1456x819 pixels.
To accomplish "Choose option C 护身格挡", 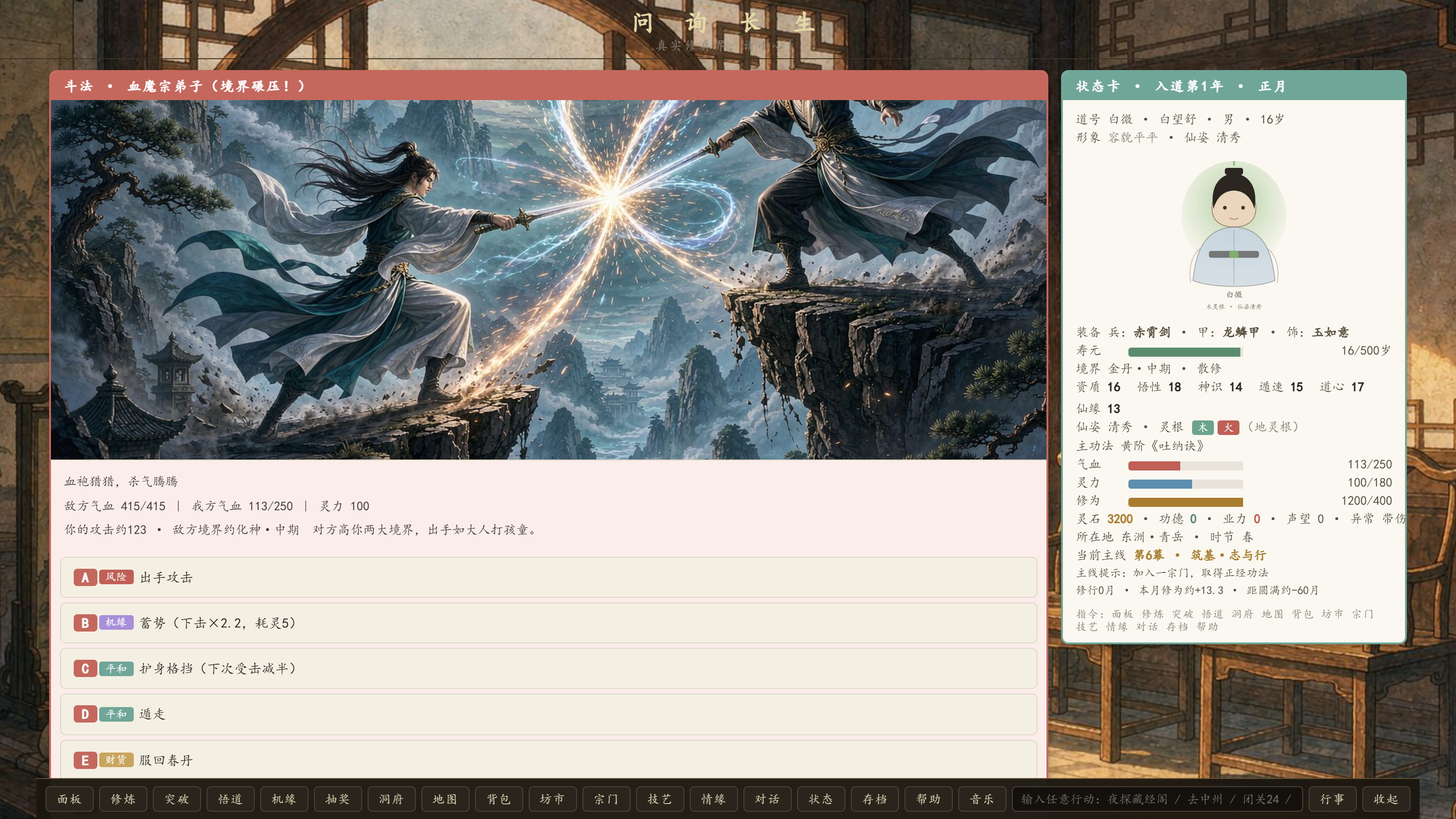I will point(548,669).
